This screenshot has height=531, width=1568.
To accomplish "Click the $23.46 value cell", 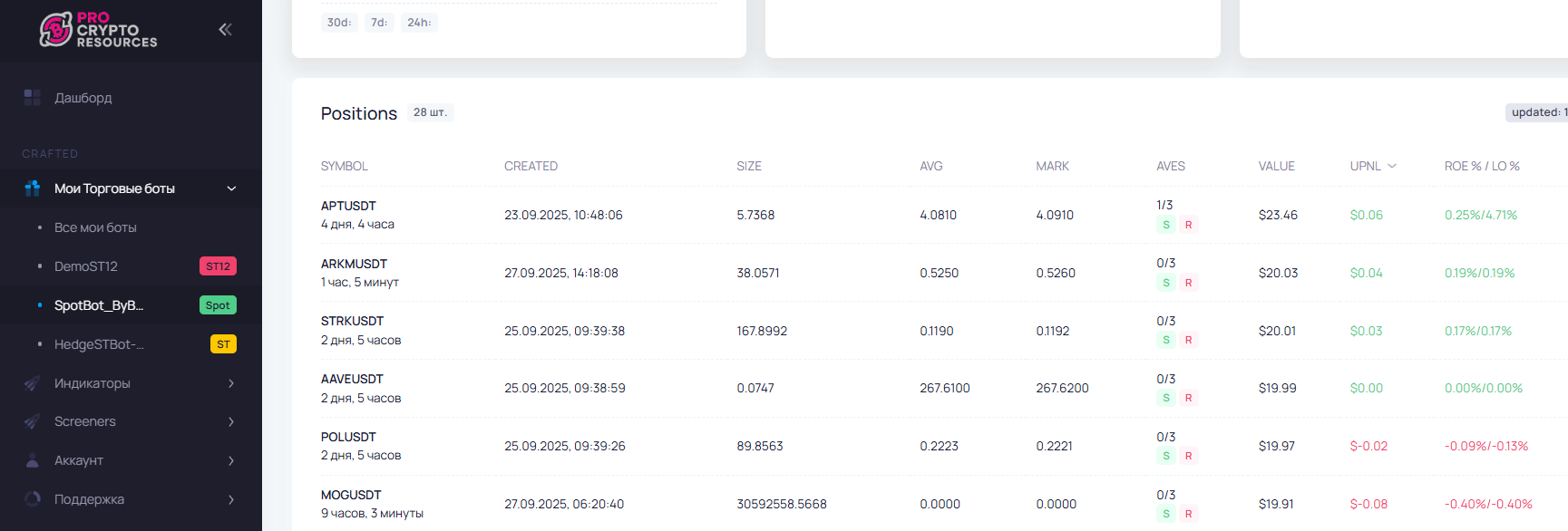I will point(1278,215).
